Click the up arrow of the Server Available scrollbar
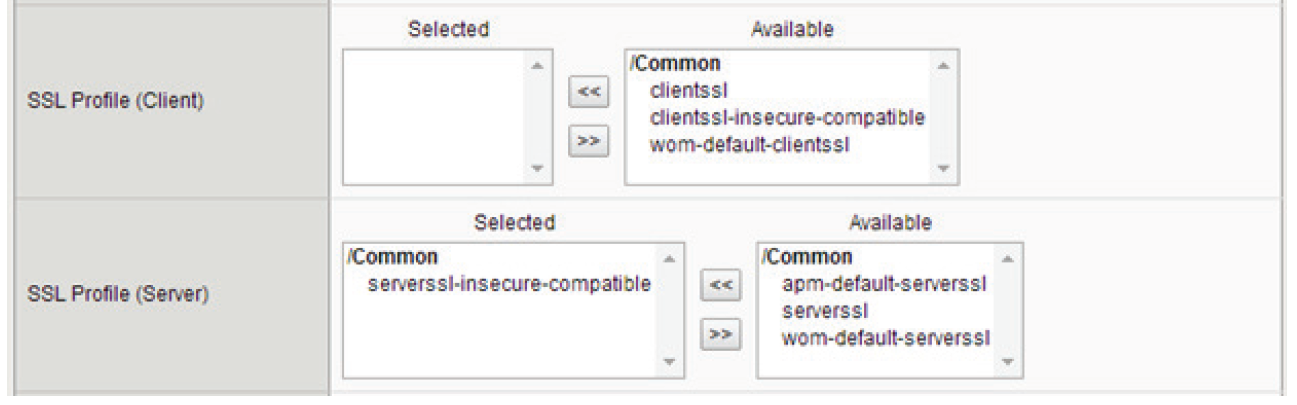The height and width of the screenshot is (405, 1297). coord(1008,258)
